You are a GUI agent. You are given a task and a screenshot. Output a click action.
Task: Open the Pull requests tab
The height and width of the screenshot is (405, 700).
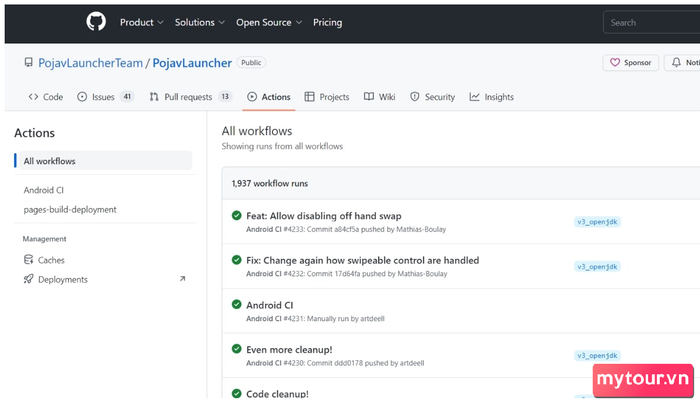[x=191, y=97]
